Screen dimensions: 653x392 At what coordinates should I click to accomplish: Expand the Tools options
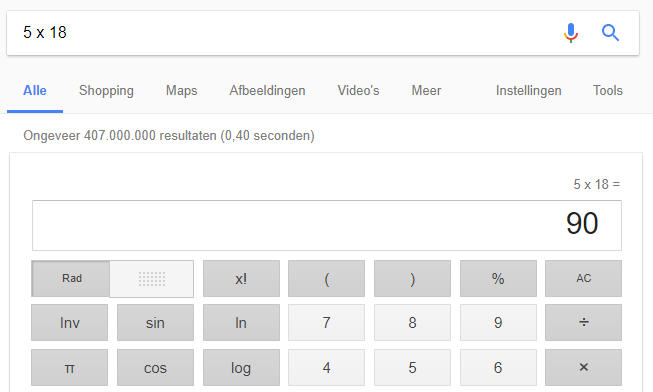[608, 90]
